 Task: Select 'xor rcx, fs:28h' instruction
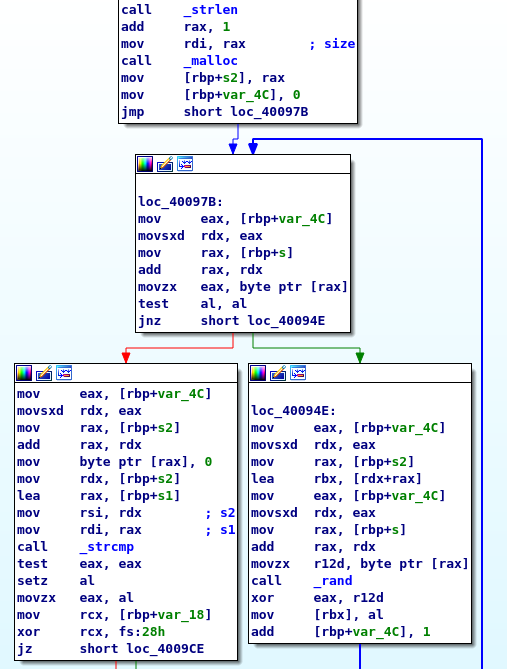pos(91,631)
